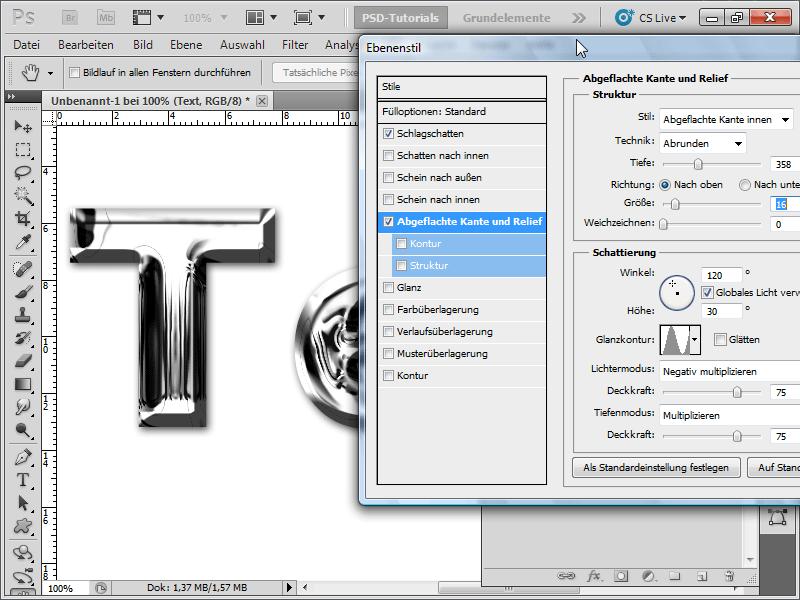Enable the Struktur sub-option checkbox

(402, 266)
